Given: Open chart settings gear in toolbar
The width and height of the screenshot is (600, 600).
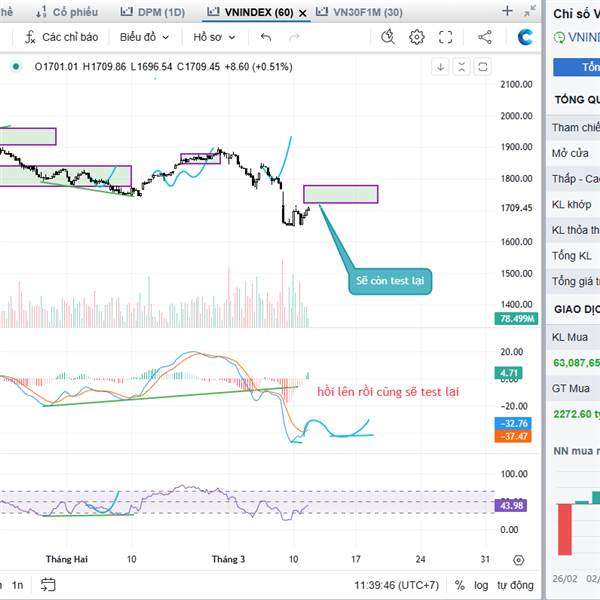Looking at the screenshot, I should [x=417, y=37].
